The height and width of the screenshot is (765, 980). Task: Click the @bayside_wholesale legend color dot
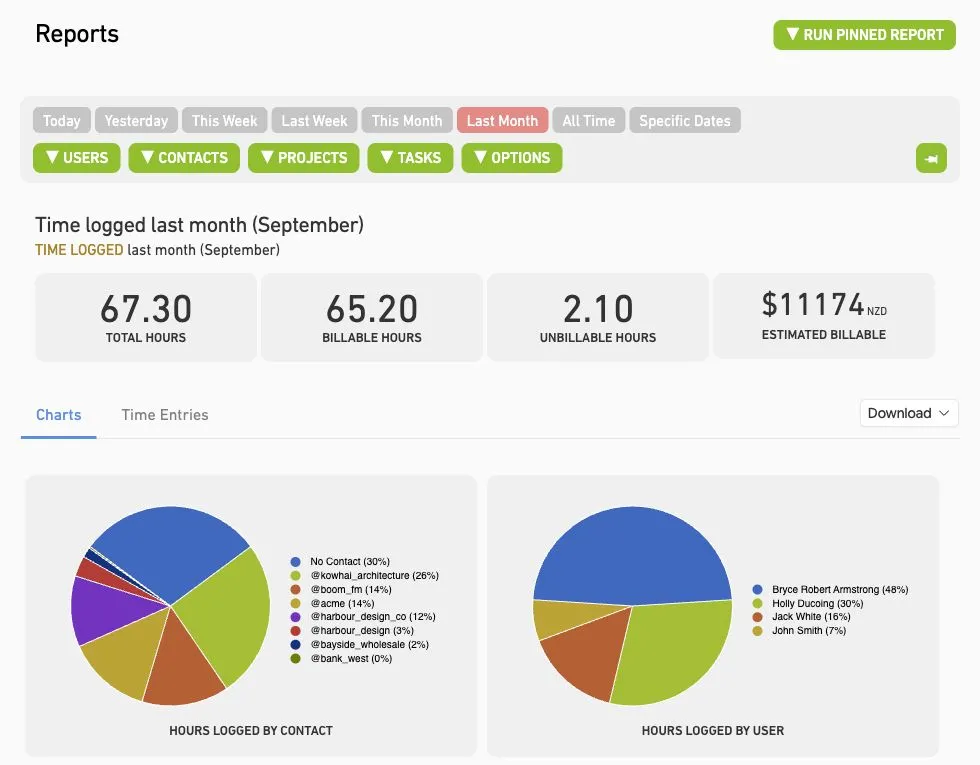tap(296, 644)
